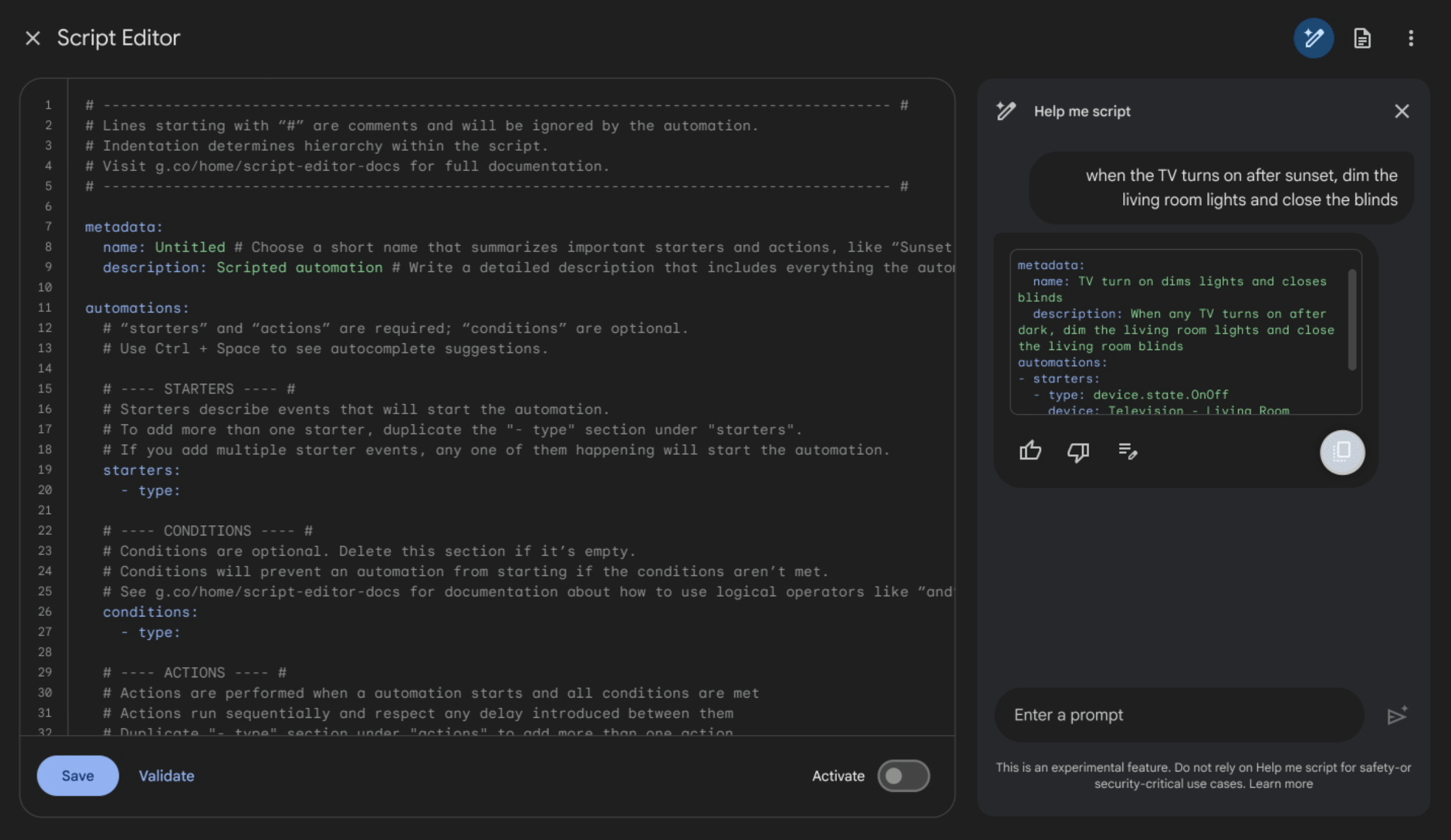Click 'type: device.state.OnOff' in generated script
The width and height of the screenshot is (1451, 840).
pos(1139,395)
